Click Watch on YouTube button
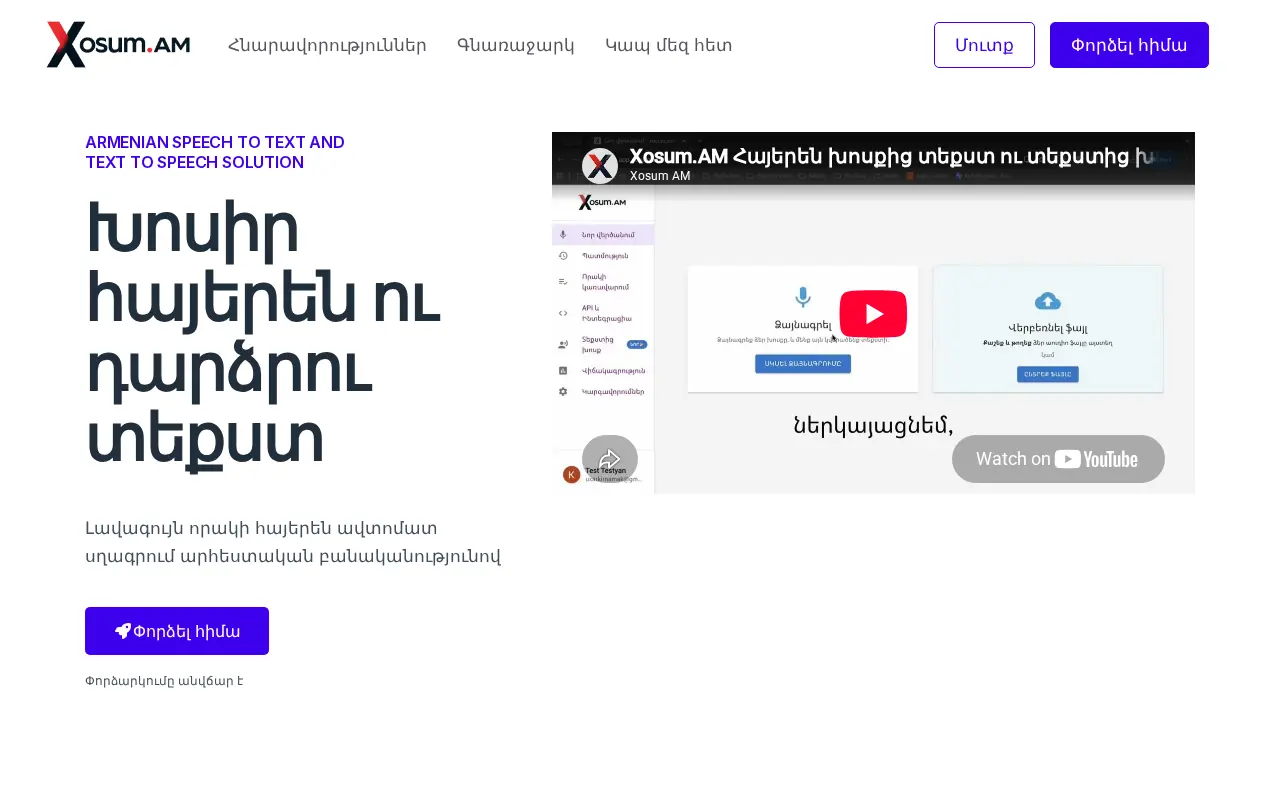Image resolution: width=1280 pixels, height=800 pixels. tap(1058, 459)
